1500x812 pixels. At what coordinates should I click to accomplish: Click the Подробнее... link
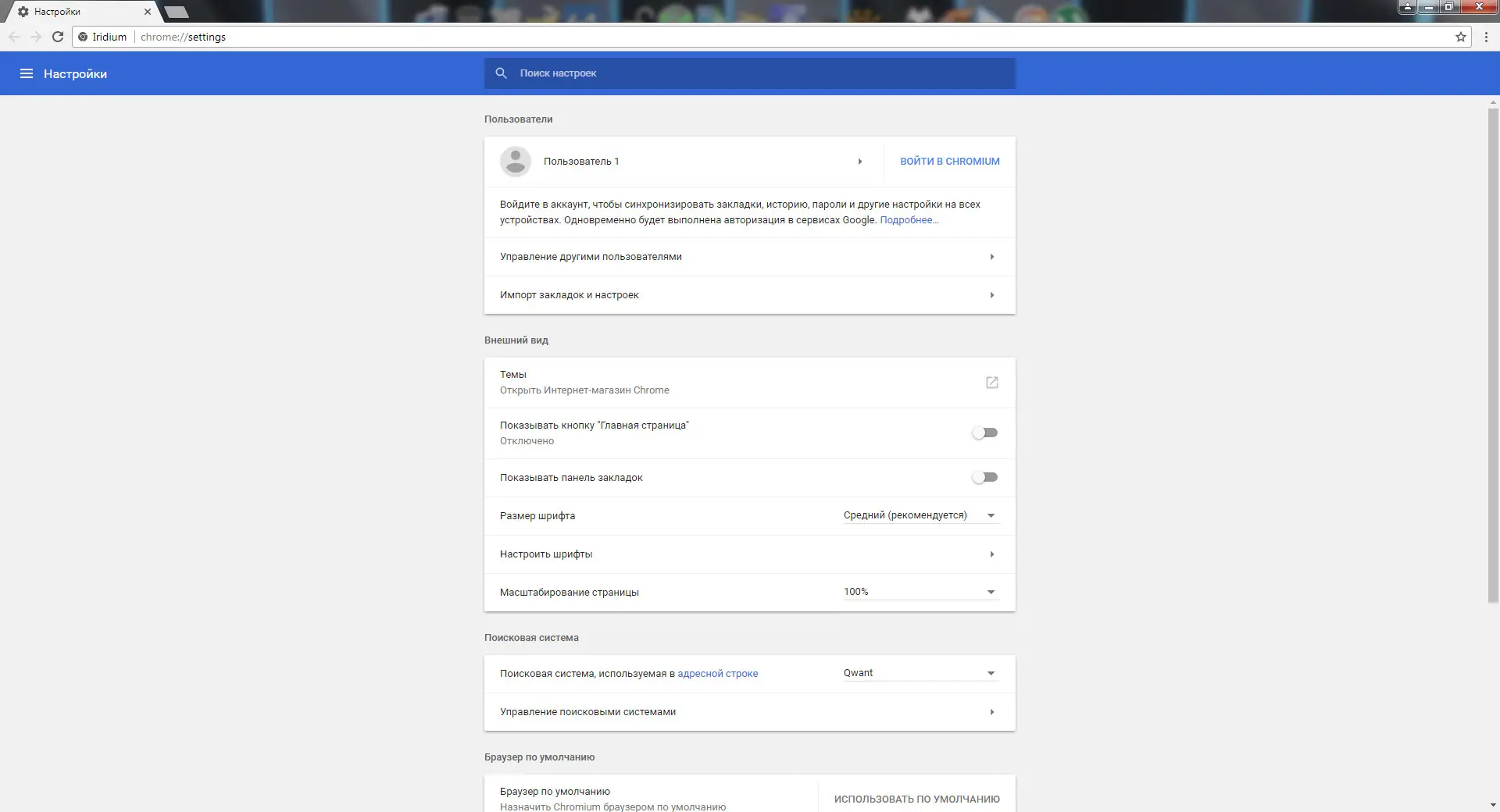tap(909, 220)
